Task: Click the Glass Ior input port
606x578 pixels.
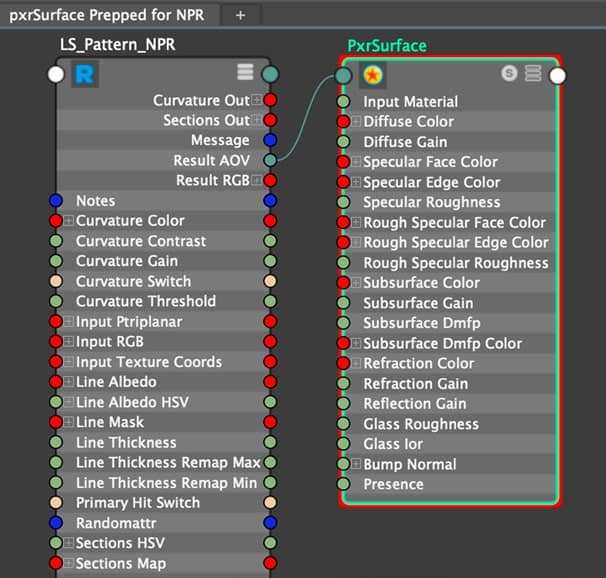Action: click(x=343, y=444)
